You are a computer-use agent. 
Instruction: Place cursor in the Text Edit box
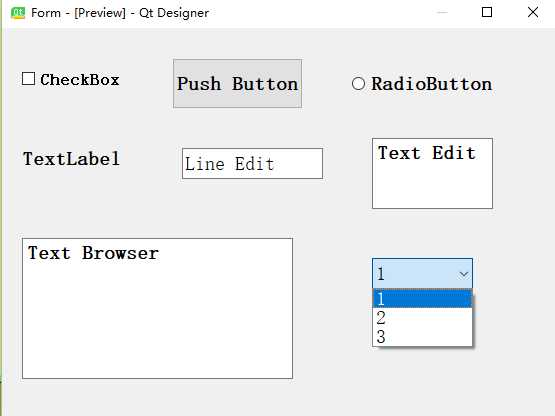tap(432, 173)
